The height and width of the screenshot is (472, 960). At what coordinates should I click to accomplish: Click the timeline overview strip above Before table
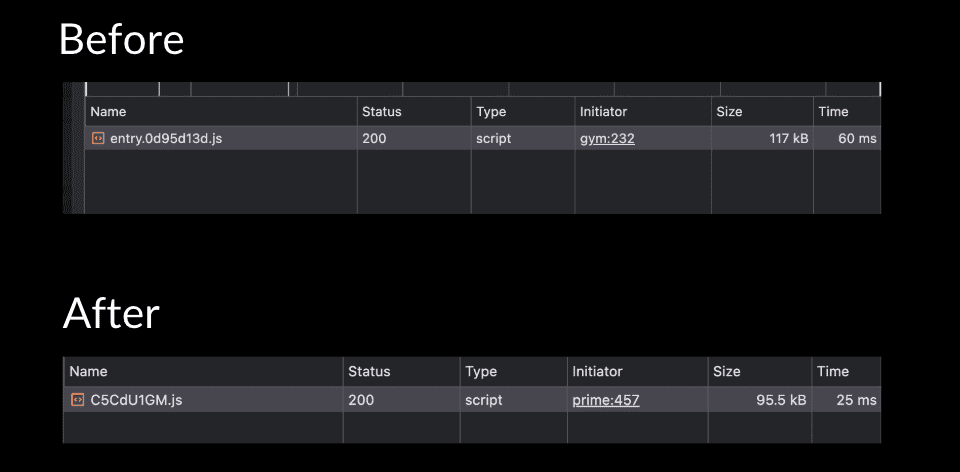coord(482,89)
